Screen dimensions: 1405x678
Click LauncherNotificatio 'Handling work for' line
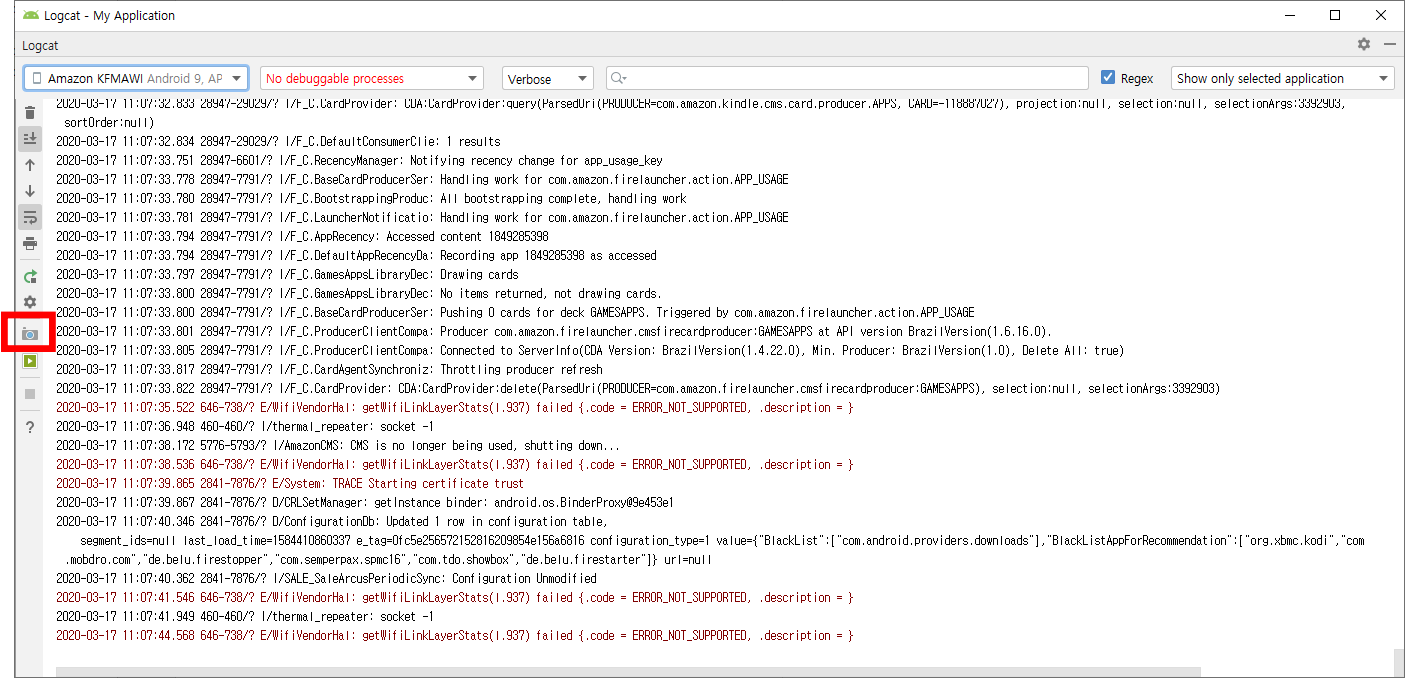tap(422, 217)
